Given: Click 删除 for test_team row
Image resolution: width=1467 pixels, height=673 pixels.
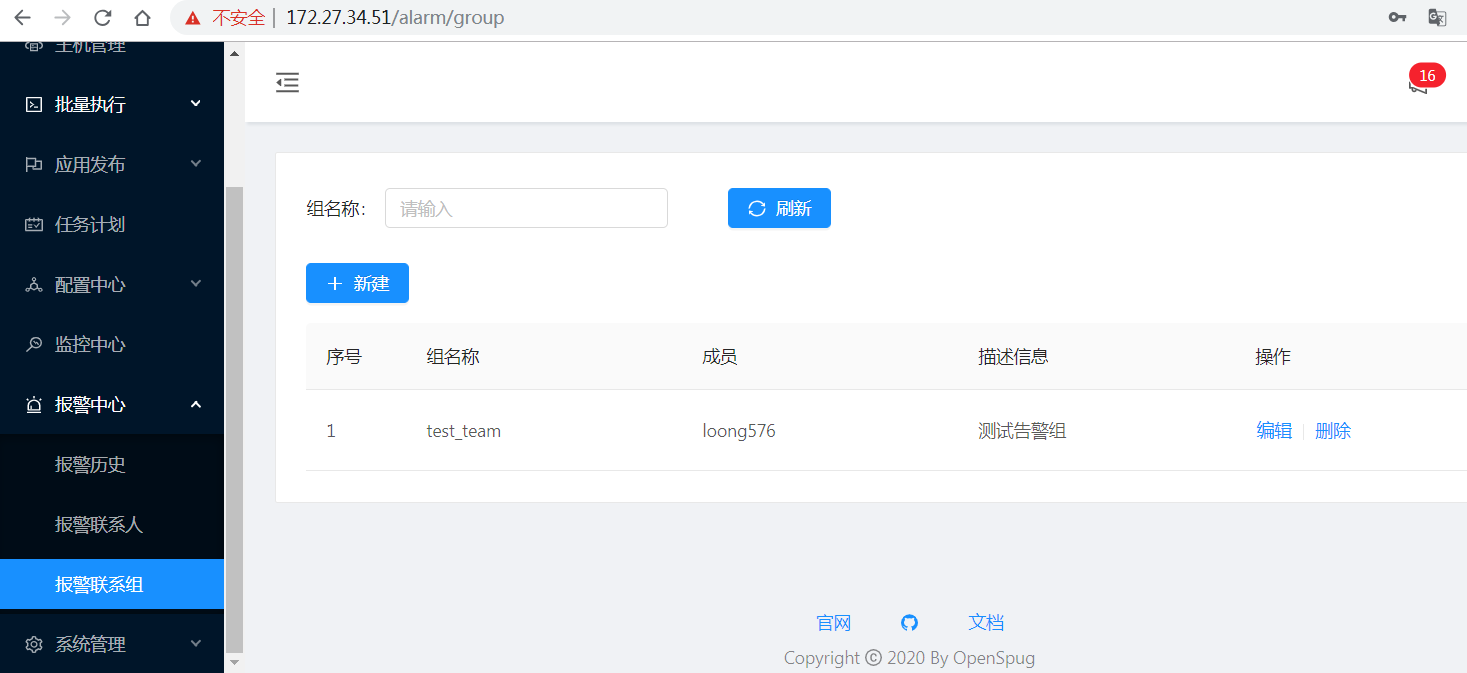Looking at the screenshot, I should pyautogui.click(x=1333, y=430).
